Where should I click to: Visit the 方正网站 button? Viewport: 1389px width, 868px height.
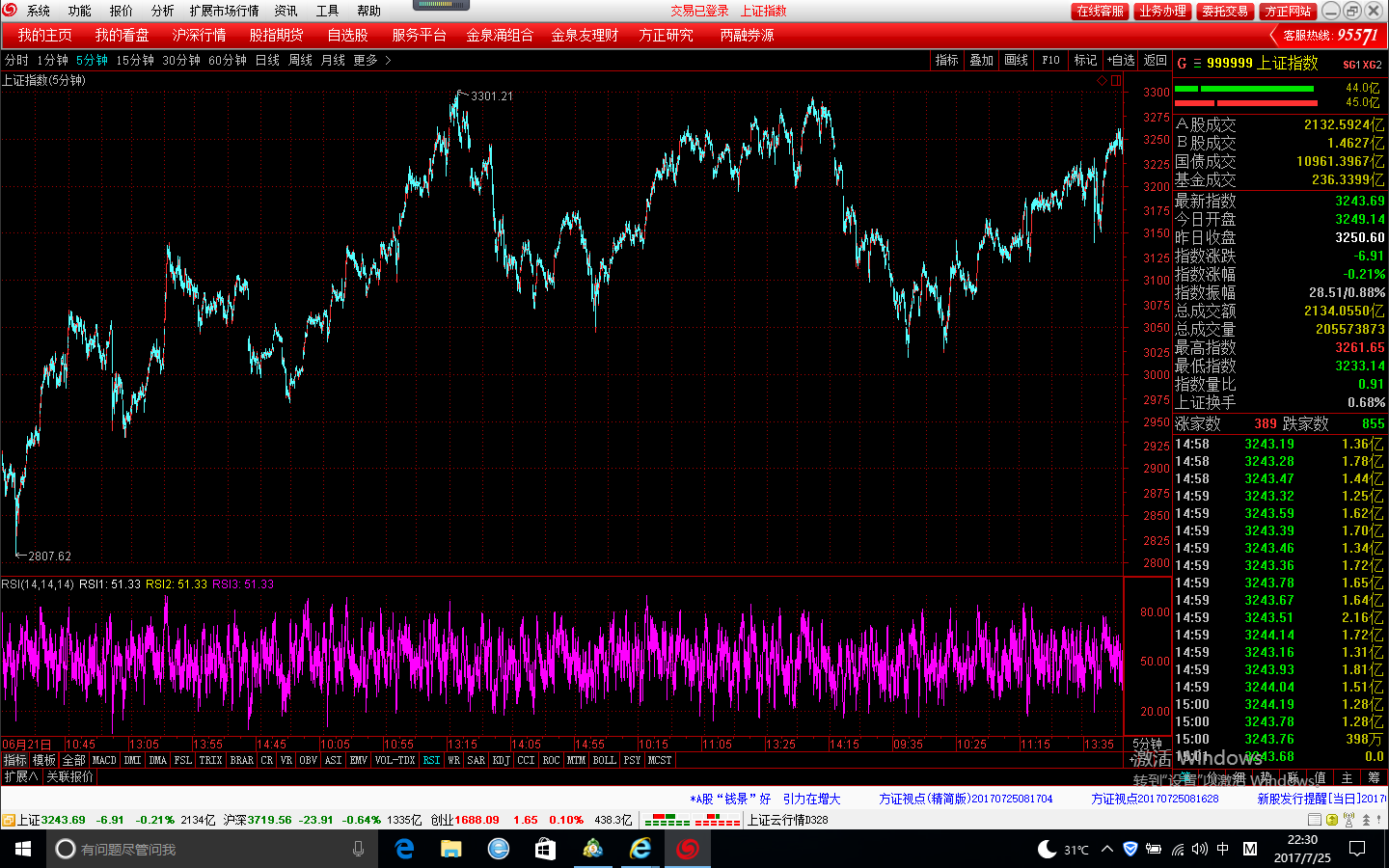pyautogui.click(x=1288, y=11)
